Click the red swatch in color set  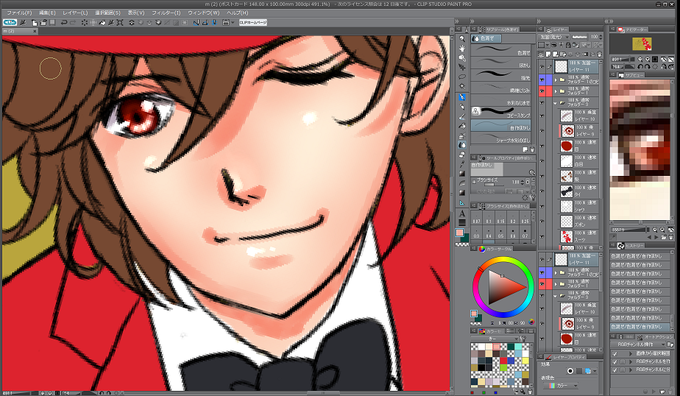pyautogui.click(x=503, y=360)
